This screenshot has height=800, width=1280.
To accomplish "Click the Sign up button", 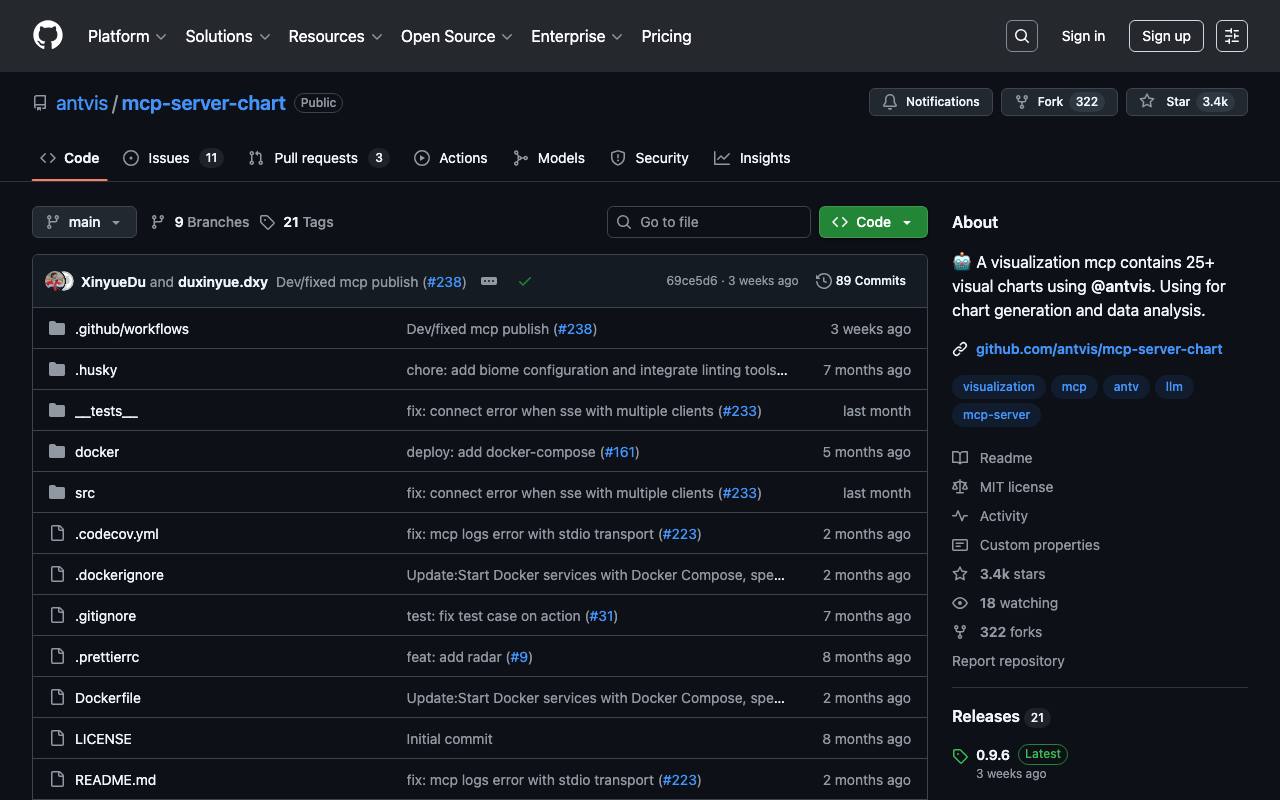I will (1166, 36).
